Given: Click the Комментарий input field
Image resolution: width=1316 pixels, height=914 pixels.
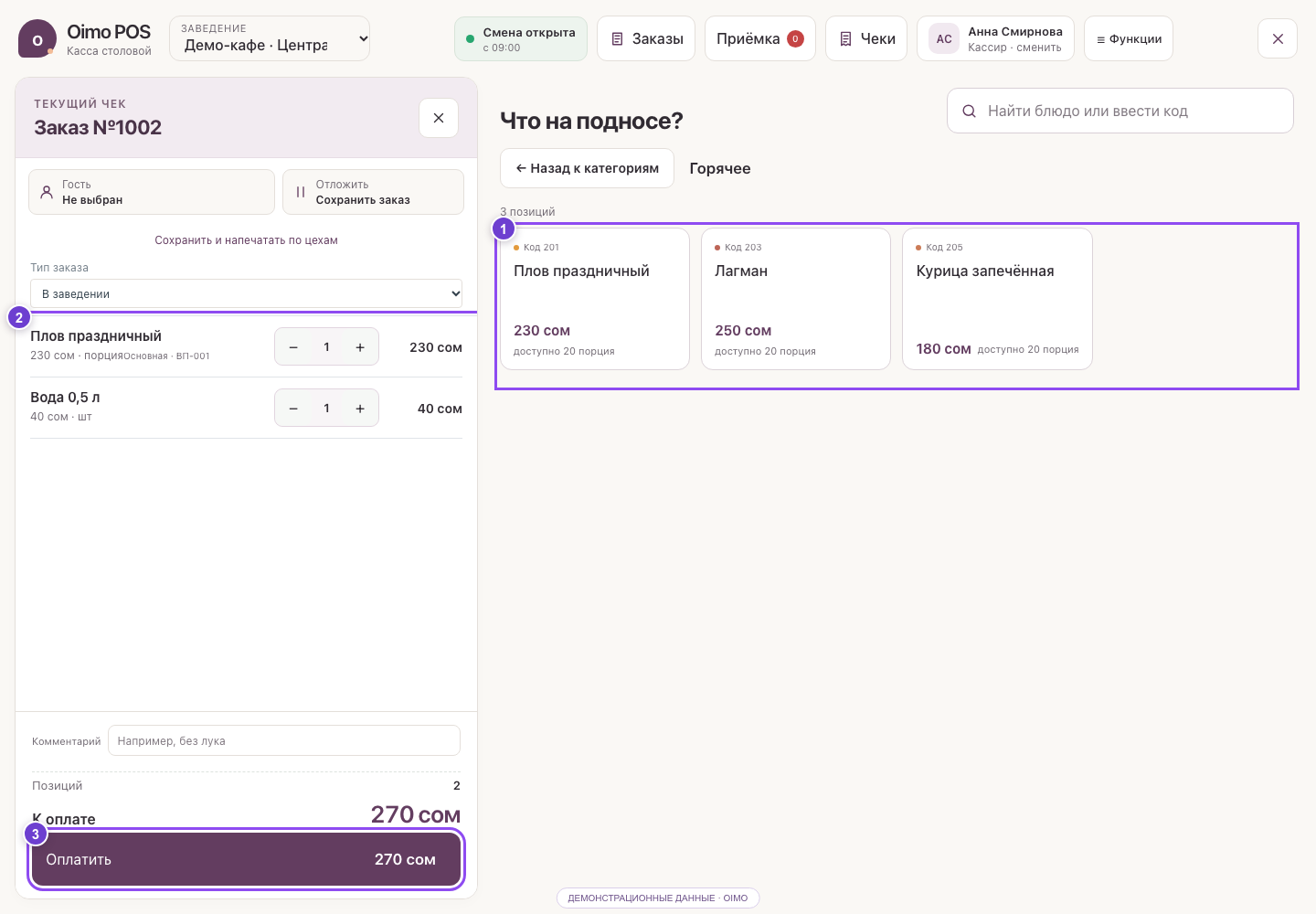Looking at the screenshot, I should click(x=284, y=740).
